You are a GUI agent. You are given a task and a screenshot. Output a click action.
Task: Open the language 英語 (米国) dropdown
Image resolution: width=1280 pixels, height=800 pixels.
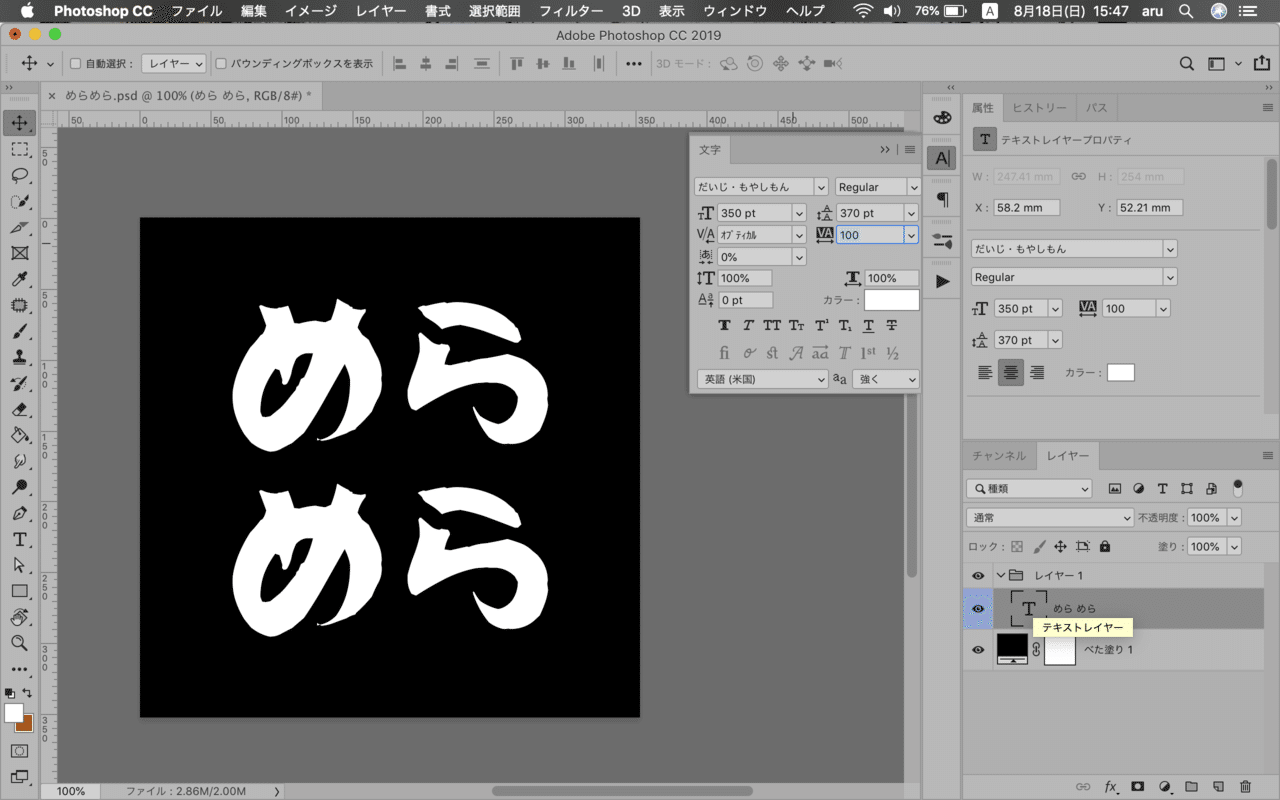pyautogui.click(x=762, y=379)
